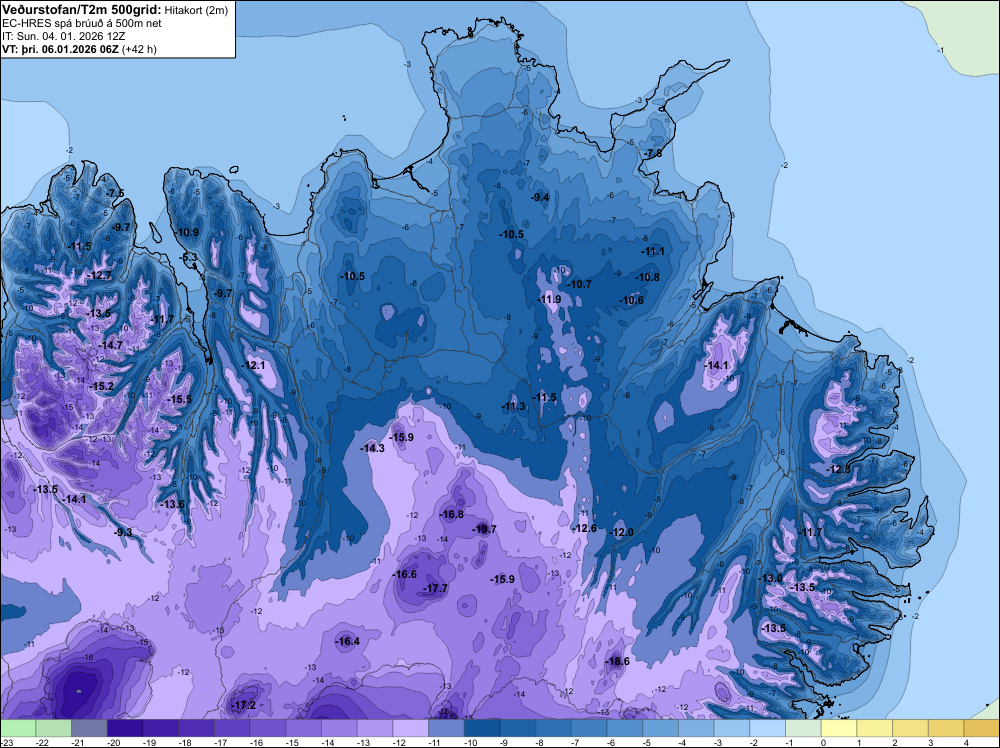This screenshot has width=1000, height=748.
Task: Select legend swatch between -6 and -5
Action: [x=625, y=728]
